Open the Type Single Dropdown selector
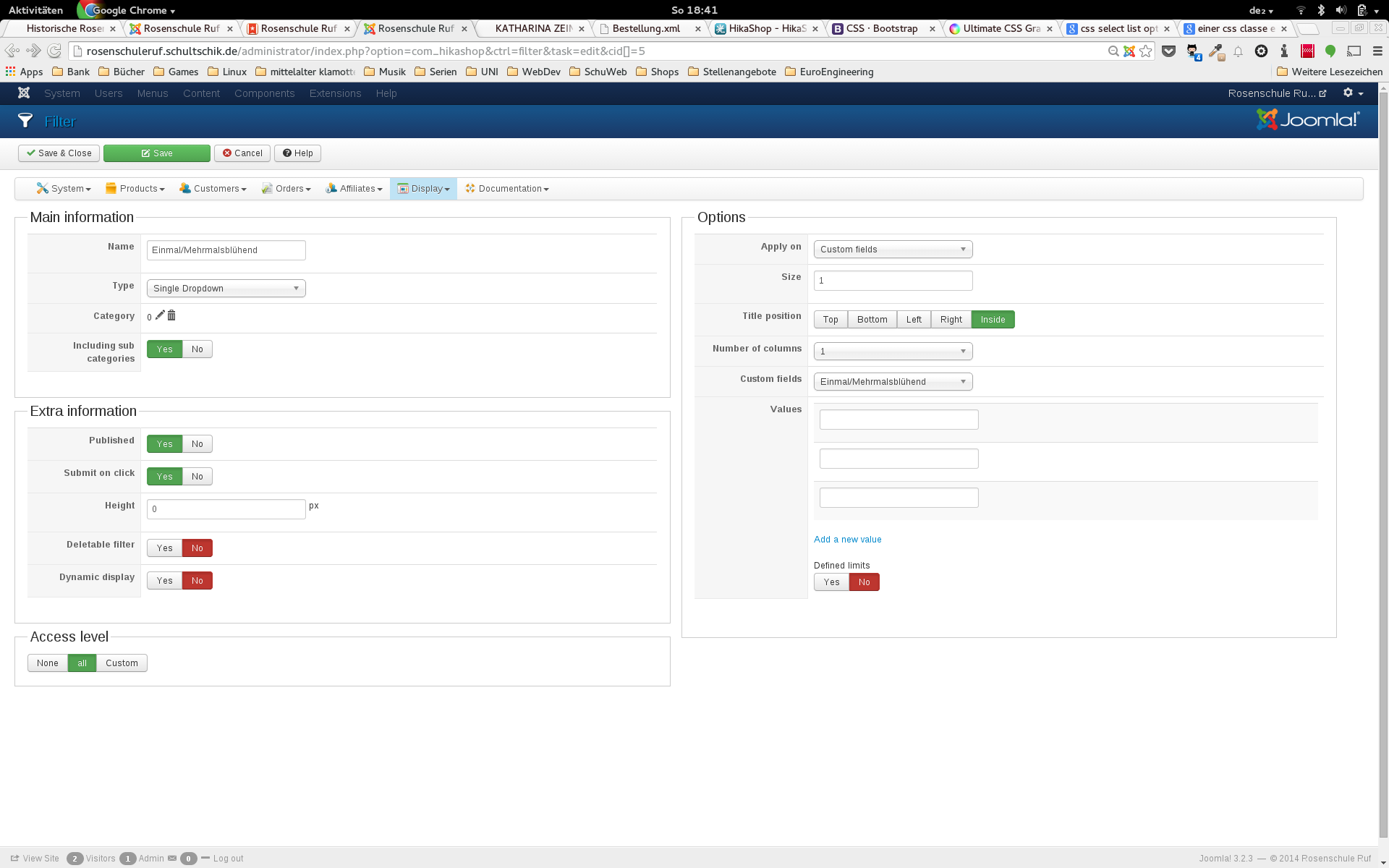The width and height of the screenshot is (1389, 868). pos(226,289)
